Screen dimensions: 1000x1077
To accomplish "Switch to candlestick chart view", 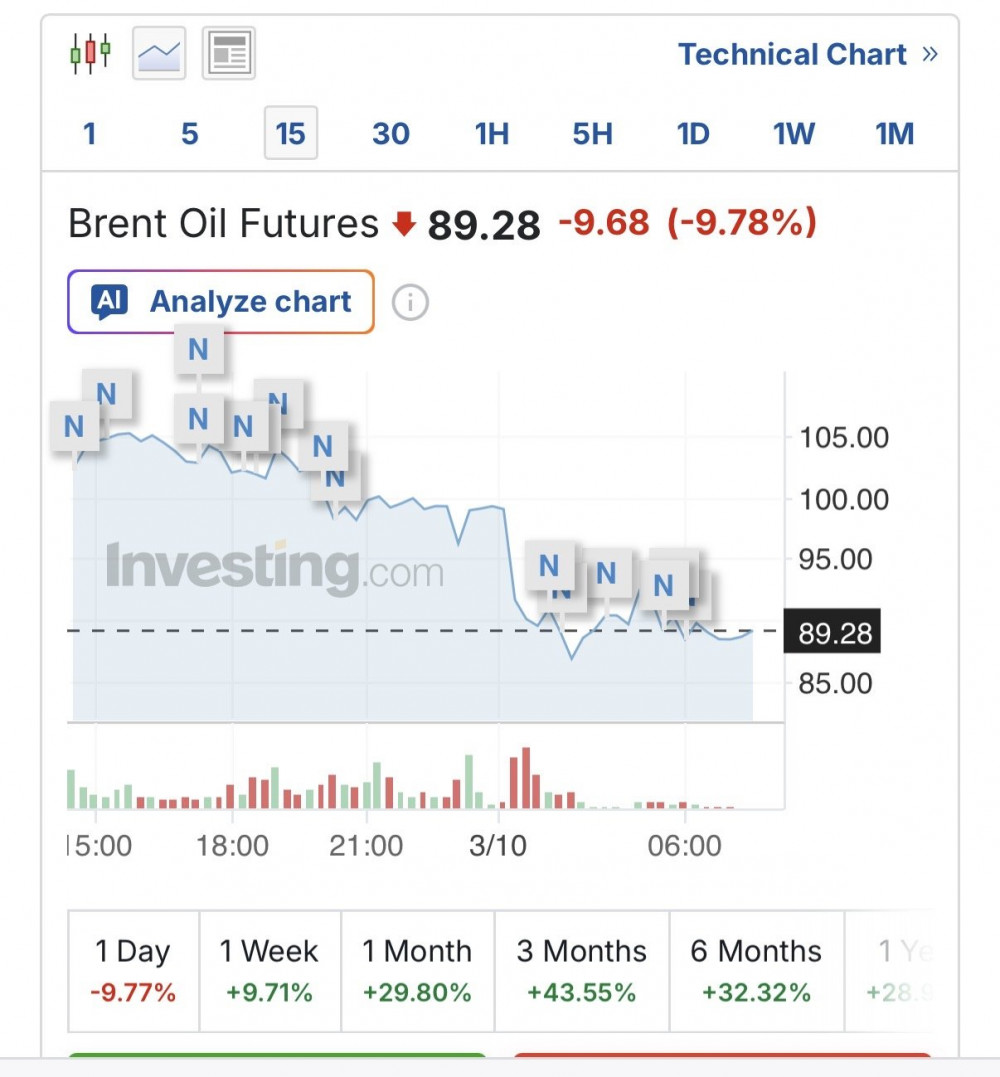I will coord(90,53).
